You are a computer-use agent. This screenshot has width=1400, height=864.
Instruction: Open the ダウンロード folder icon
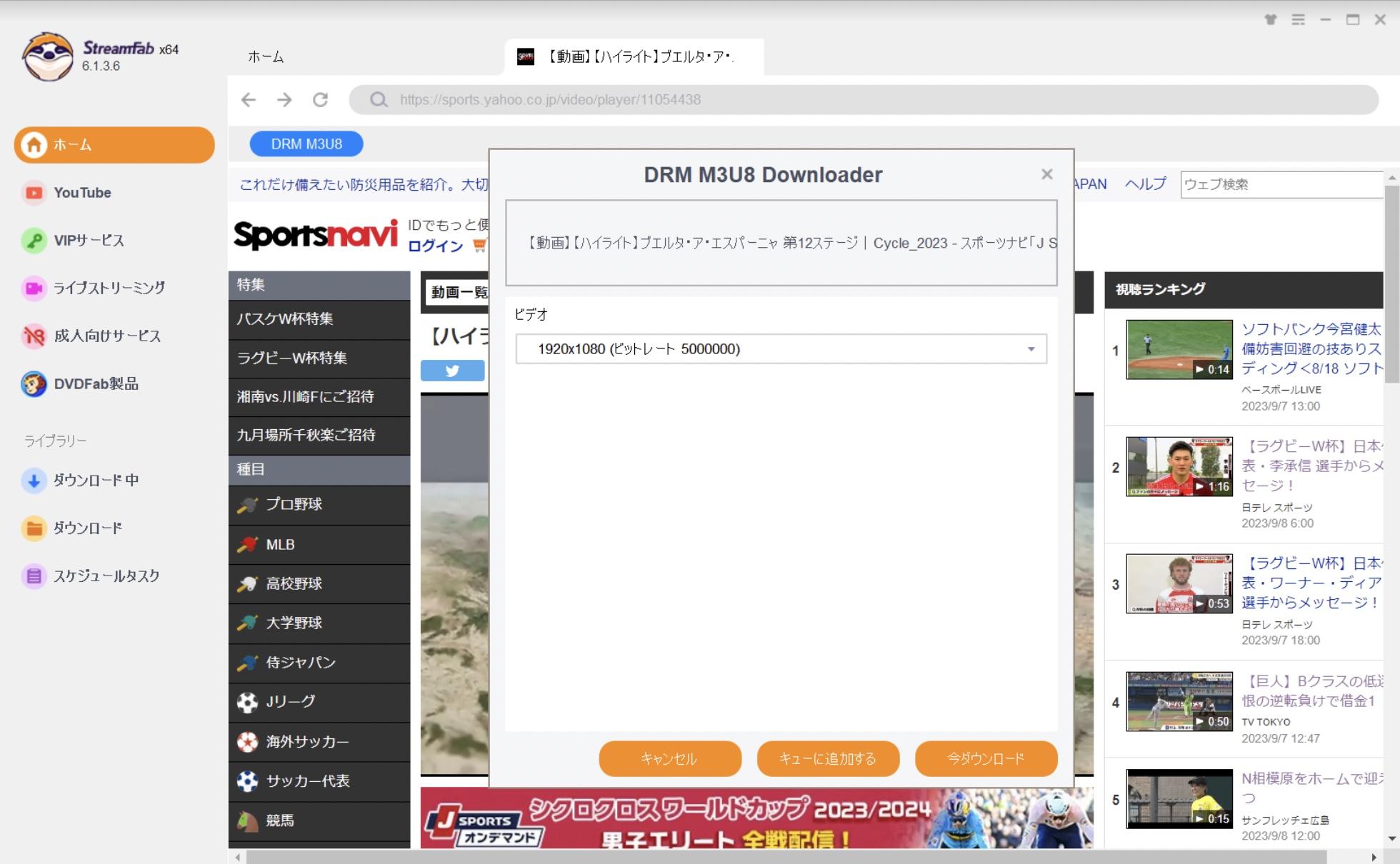pyautogui.click(x=34, y=528)
